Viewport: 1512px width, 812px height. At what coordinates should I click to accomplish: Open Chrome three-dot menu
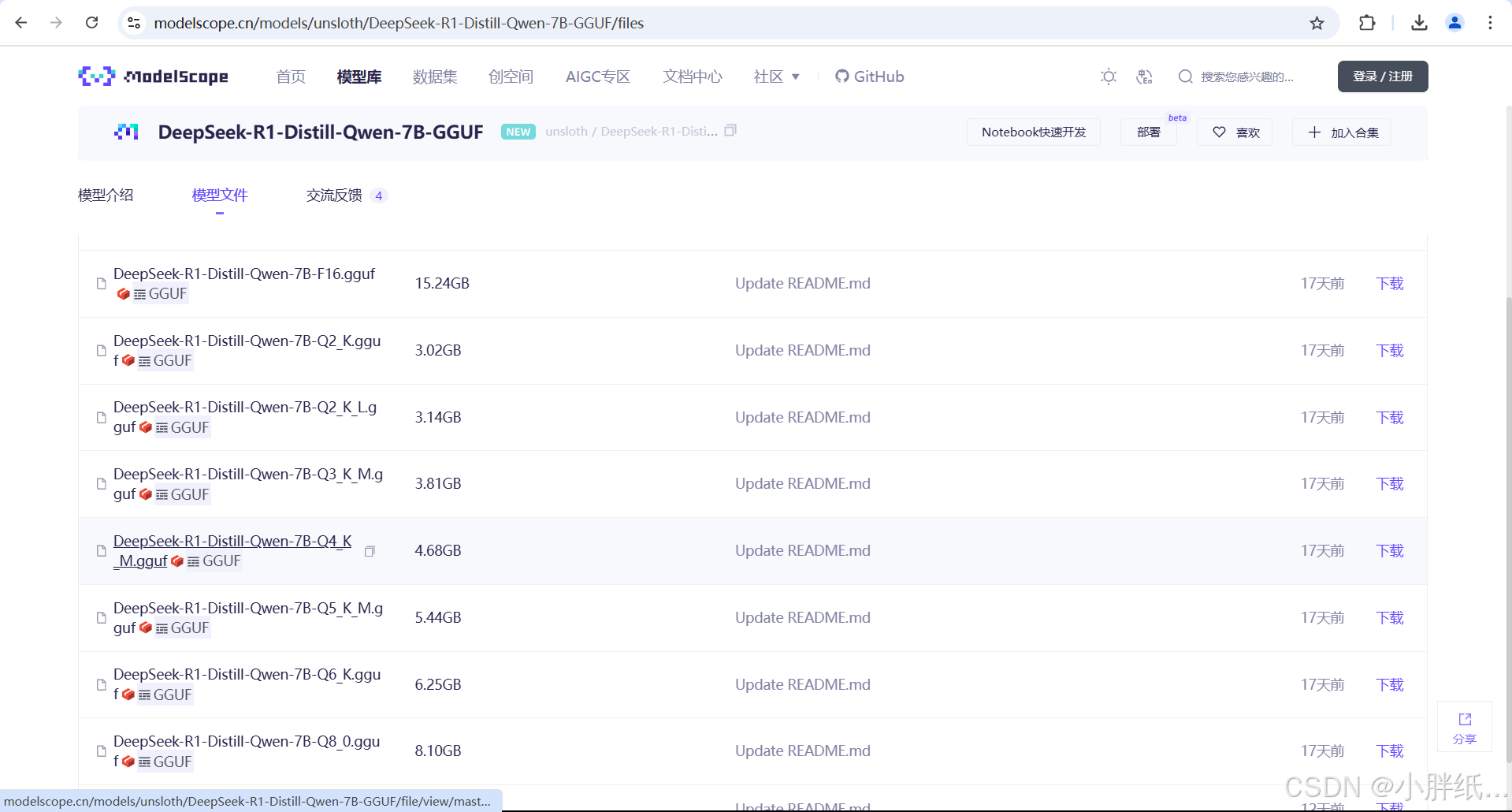tap(1490, 23)
